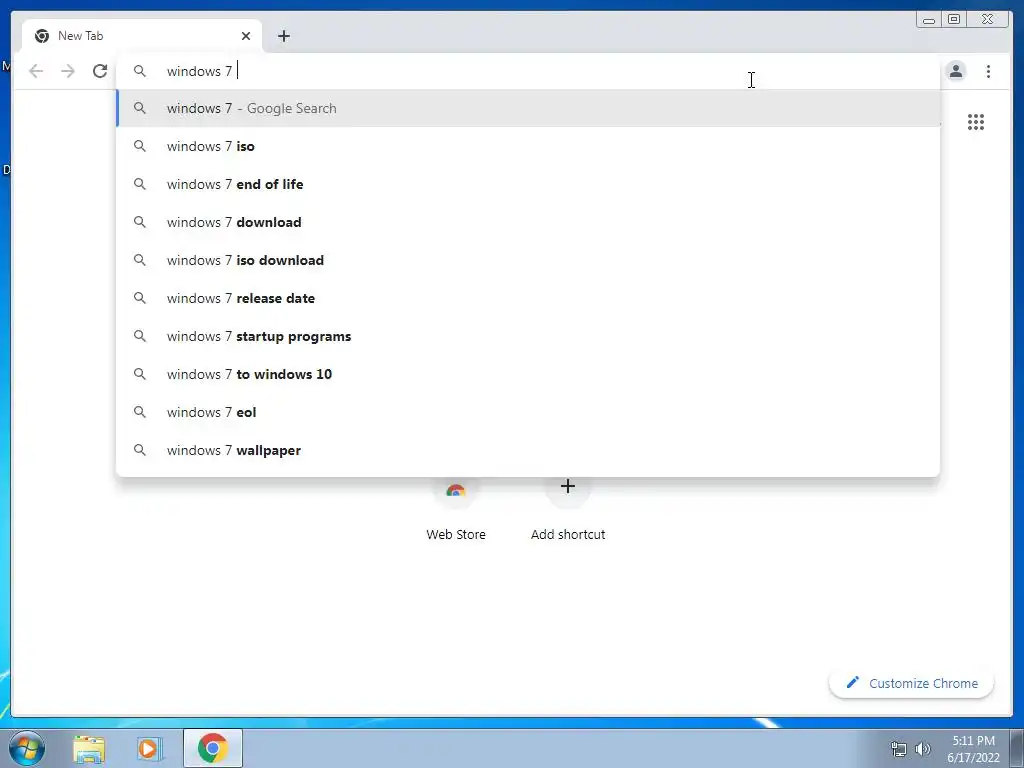Open the Windows Start orb

pos(27,748)
